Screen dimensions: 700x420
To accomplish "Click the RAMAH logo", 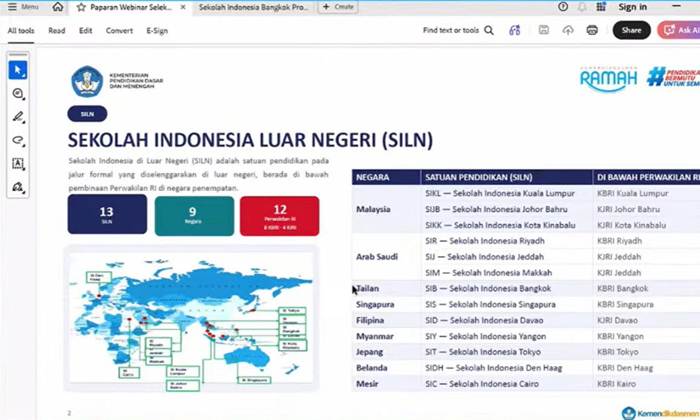I will pyautogui.click(x=608, y=79).
